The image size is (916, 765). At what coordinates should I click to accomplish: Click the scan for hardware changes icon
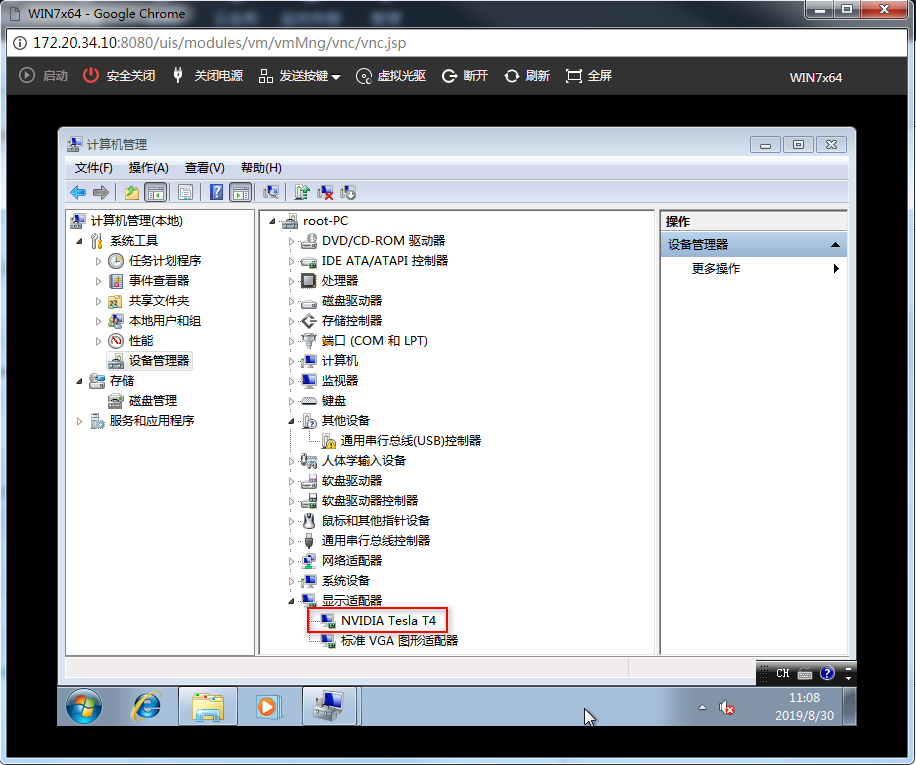[270, 192]
